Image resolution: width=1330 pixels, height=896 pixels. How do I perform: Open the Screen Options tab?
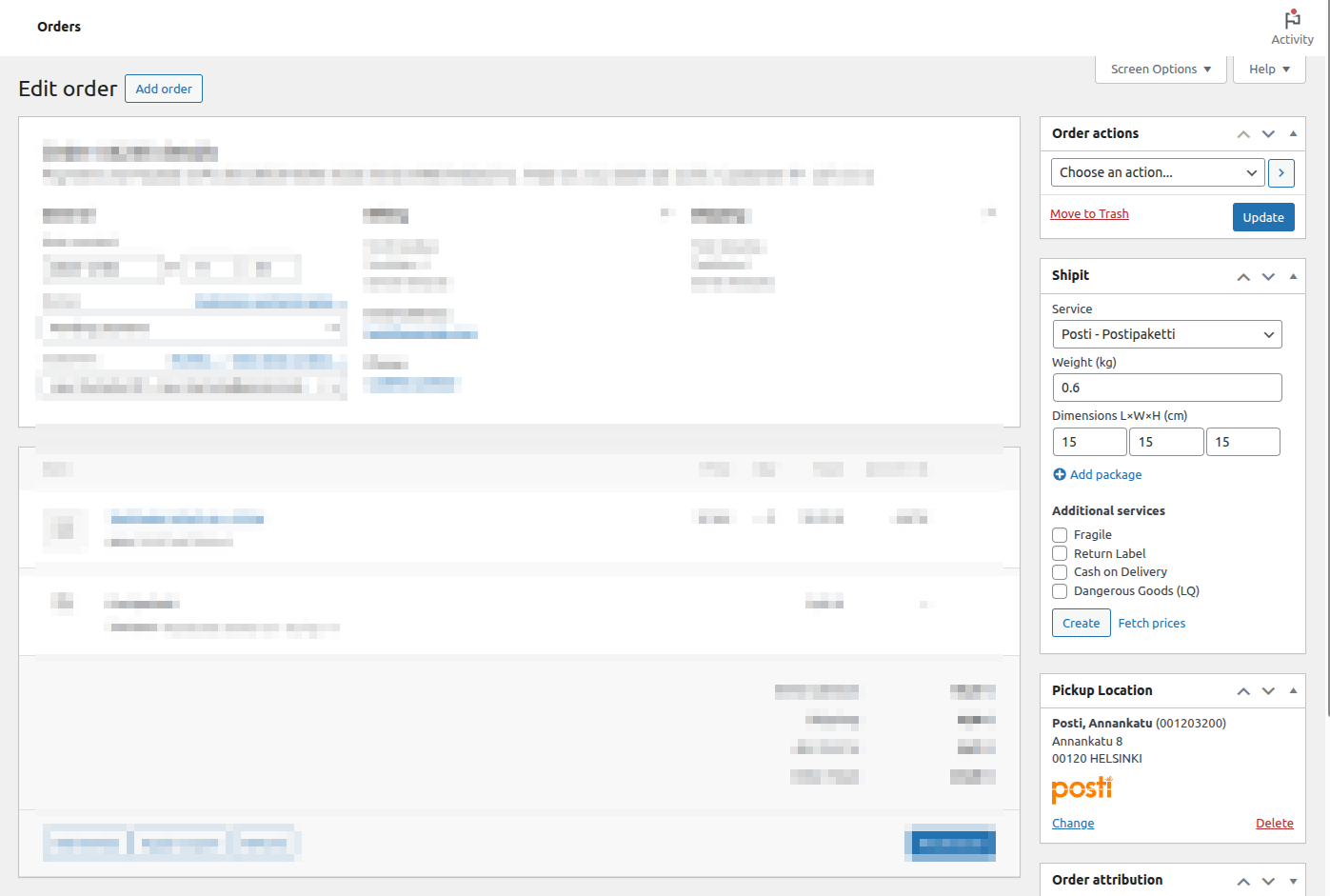pyautogui.click(x=1161, y=70)
